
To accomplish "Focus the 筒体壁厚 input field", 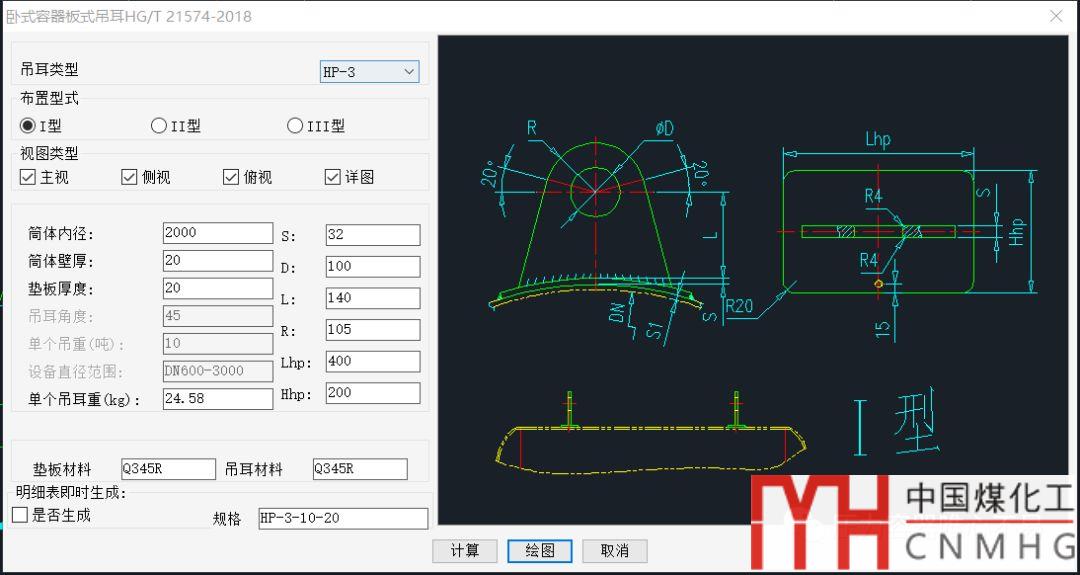I will 217,261.
